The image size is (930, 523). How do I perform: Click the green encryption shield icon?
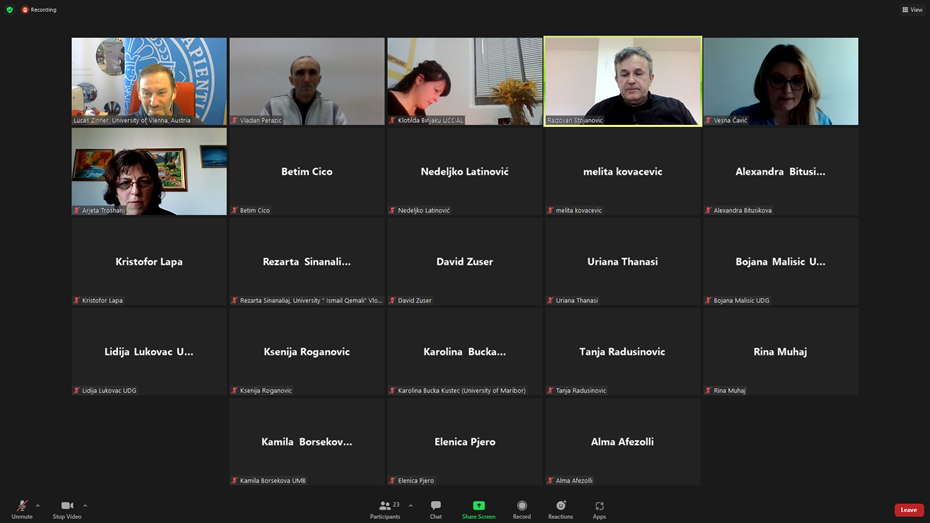[10, 10]
